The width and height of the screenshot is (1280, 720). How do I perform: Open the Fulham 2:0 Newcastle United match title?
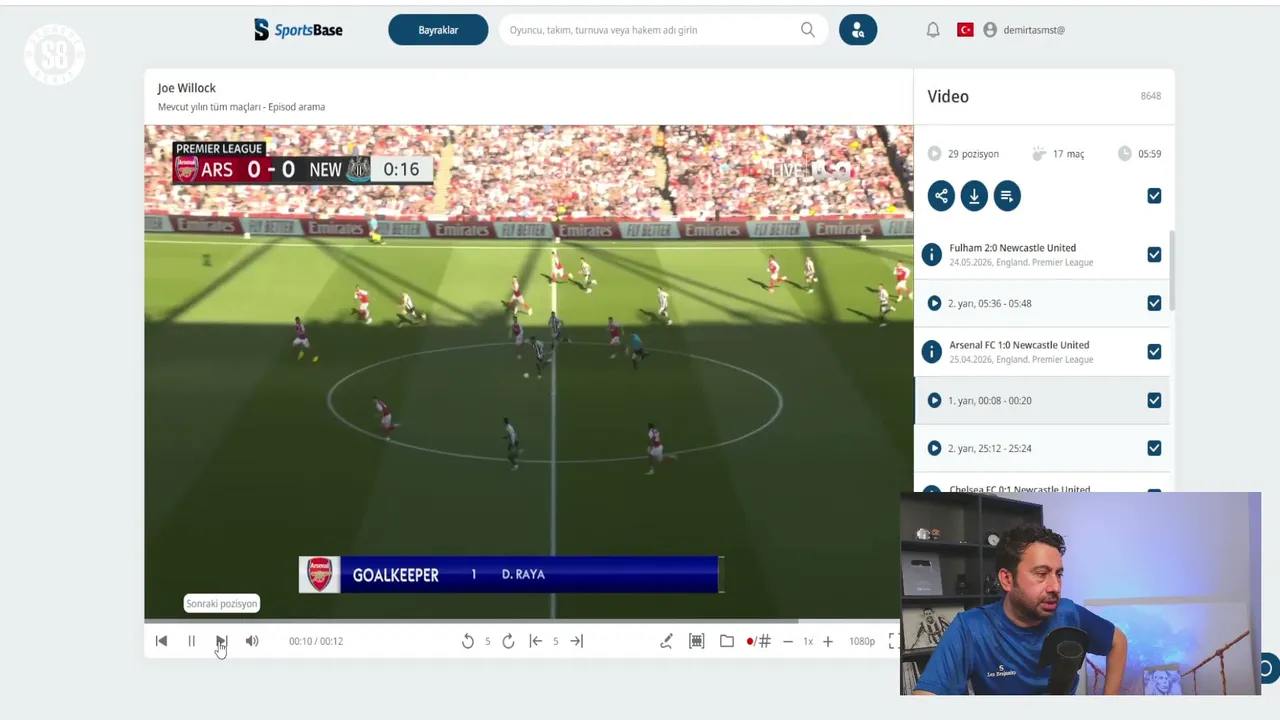coord(1012,248)
